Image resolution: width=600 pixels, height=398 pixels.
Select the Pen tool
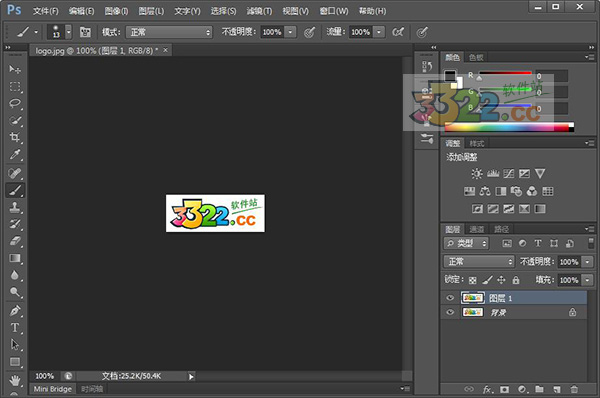click(x=15, y=310)
